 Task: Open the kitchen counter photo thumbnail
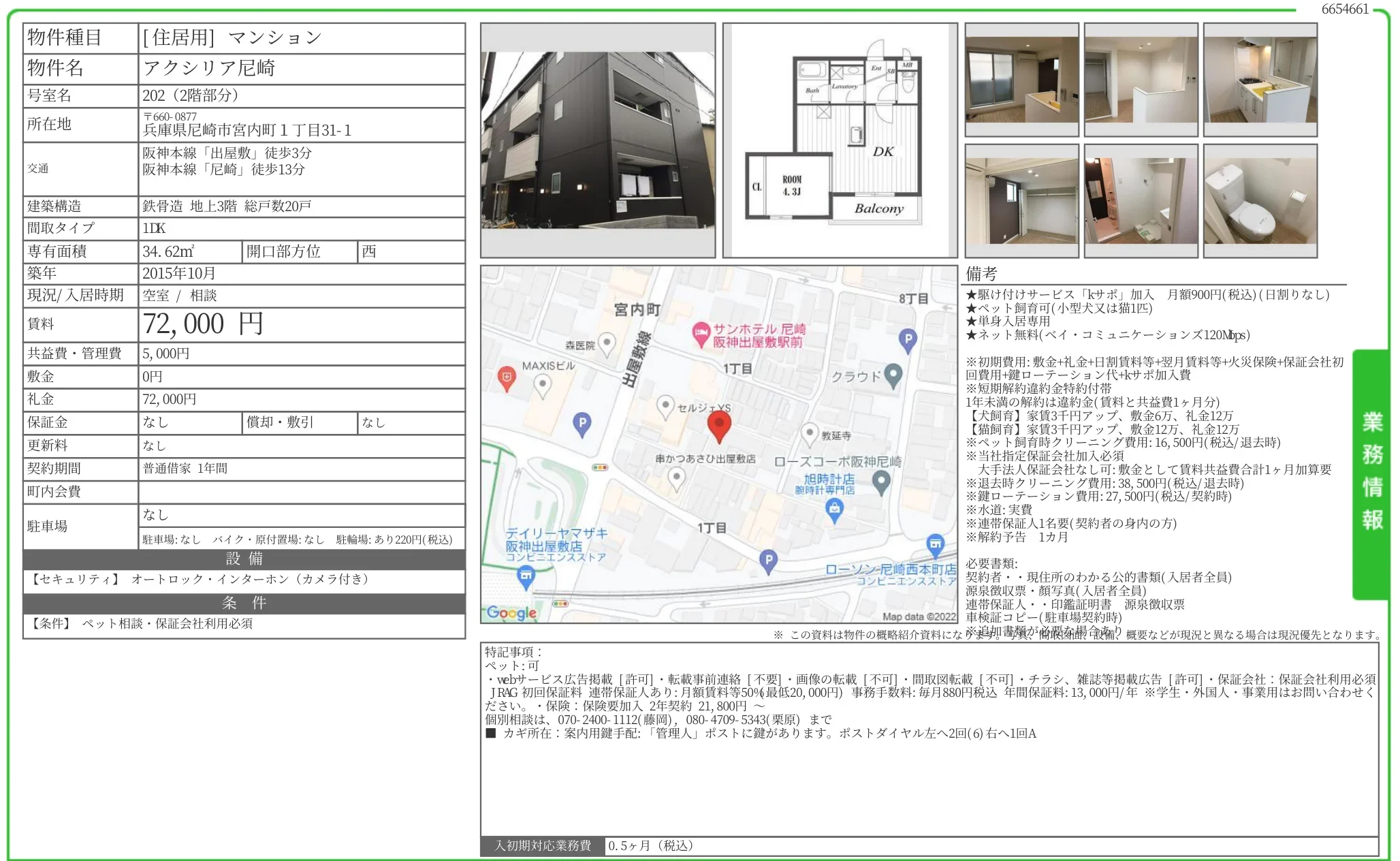point(1260,80)
